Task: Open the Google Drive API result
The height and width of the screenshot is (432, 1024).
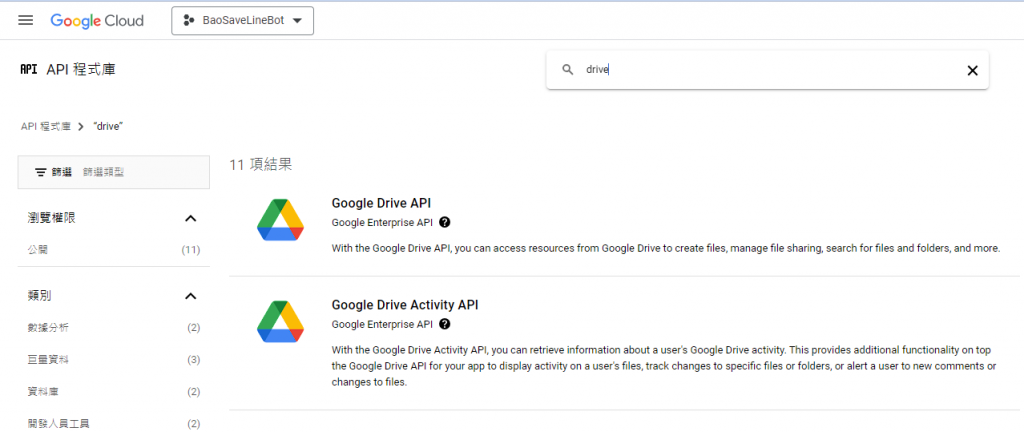Action: [x=381, y=203]
